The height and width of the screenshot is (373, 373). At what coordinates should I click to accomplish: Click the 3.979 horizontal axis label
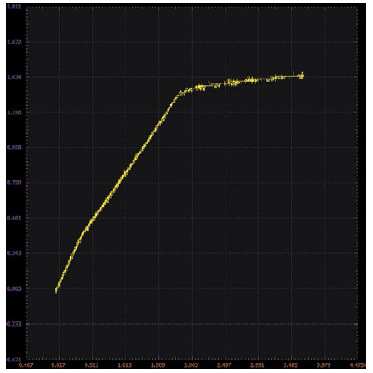(x=325, y=365)
